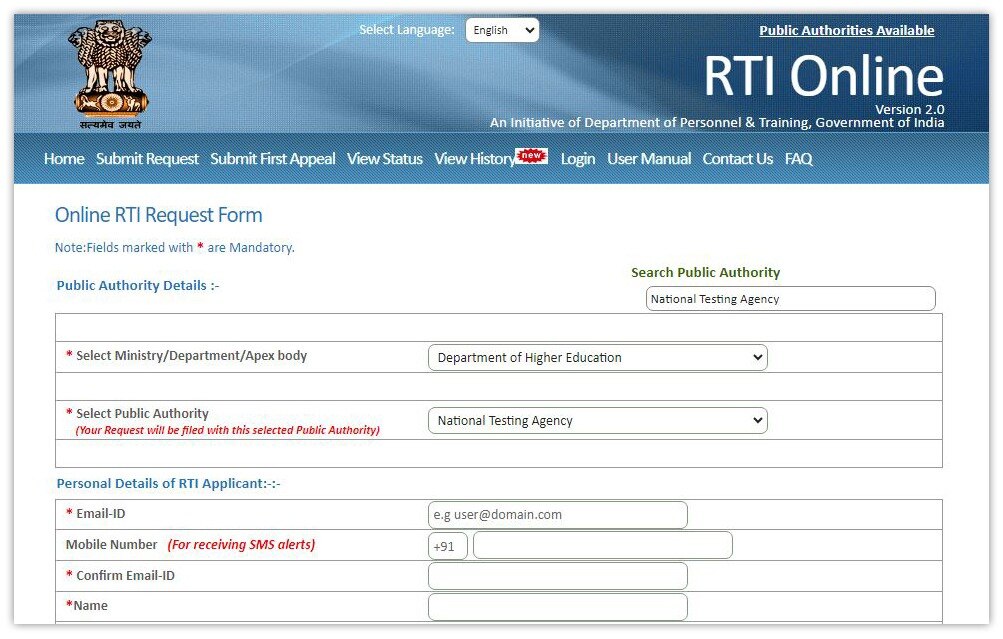
Task: Open the Submit Request page
Action: 147,159
